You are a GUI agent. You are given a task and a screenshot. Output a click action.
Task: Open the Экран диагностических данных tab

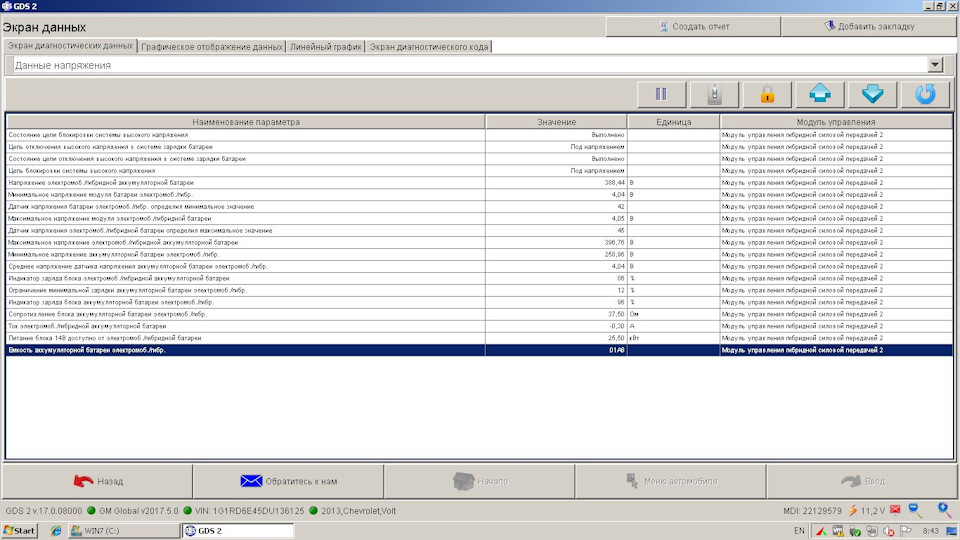(x=70, y=46)
